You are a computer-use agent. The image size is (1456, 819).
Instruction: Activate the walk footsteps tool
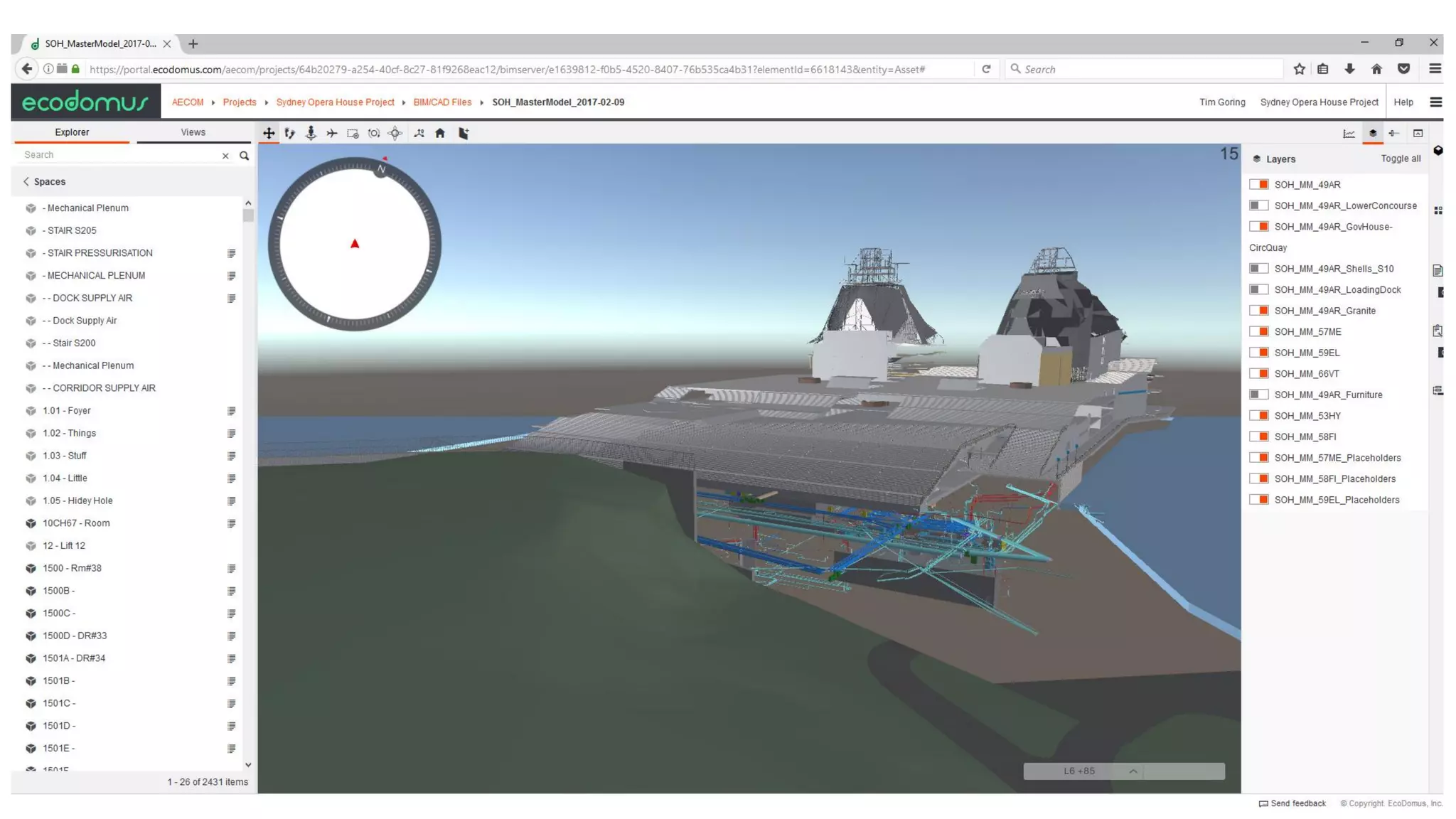(289, 133)
